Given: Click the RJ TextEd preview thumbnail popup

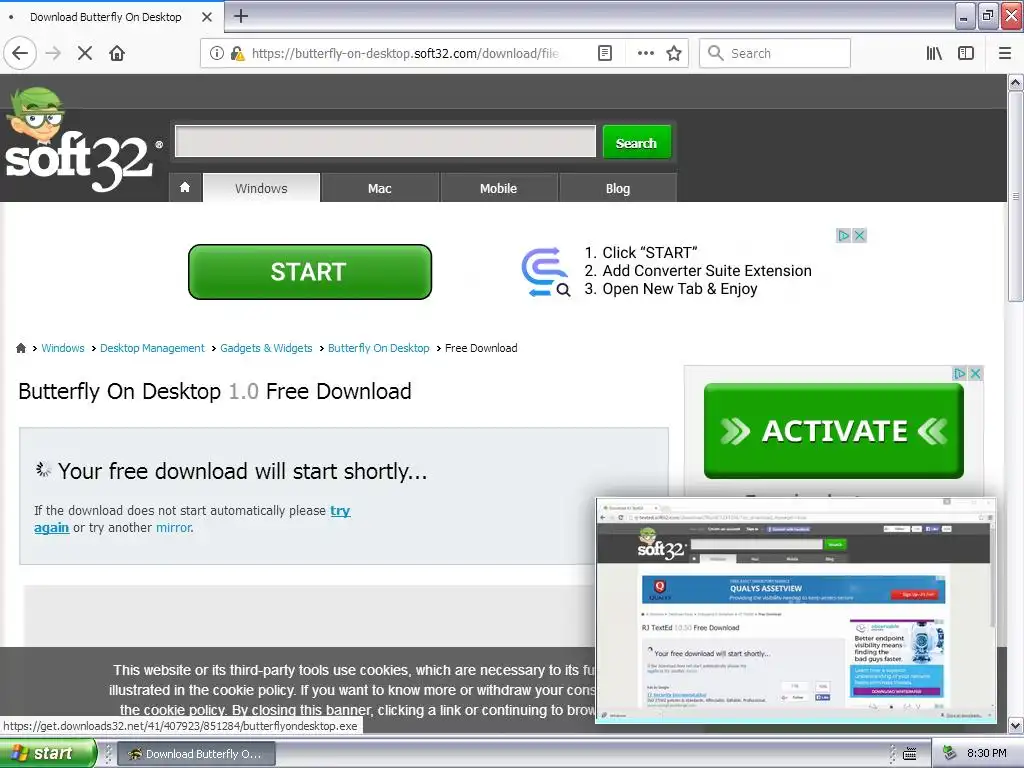Looking at the screenshot, I should coord(796,611).
